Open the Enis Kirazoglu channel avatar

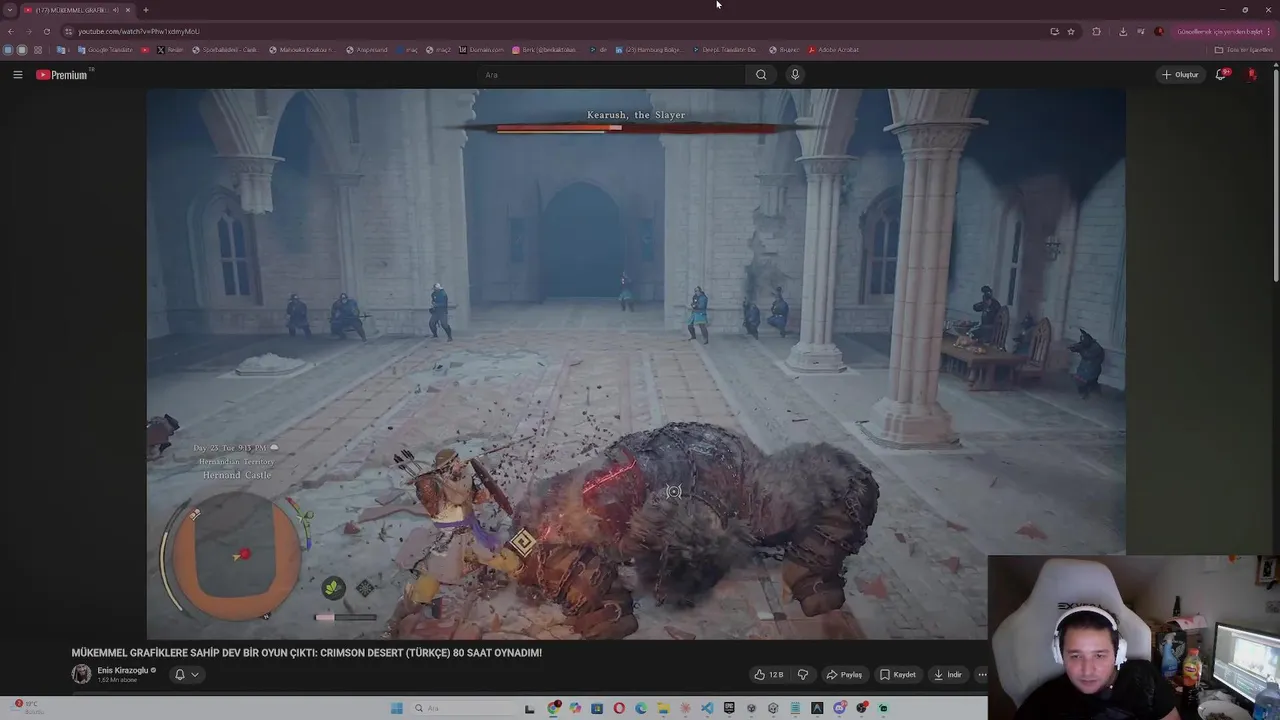tap(81, 674)
